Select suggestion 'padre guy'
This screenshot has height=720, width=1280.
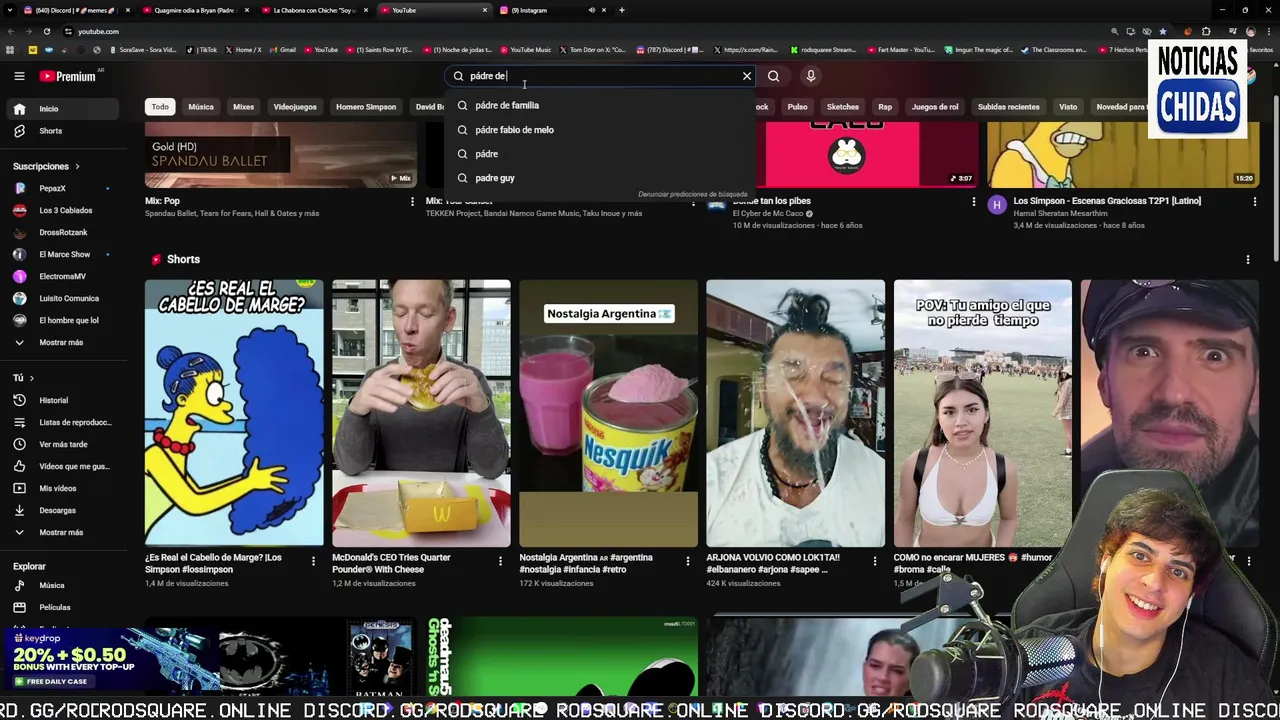point(599,178)
